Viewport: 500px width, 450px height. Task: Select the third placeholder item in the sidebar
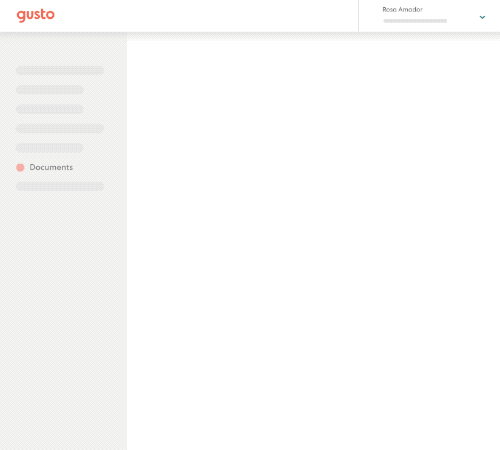pos(50,109)
